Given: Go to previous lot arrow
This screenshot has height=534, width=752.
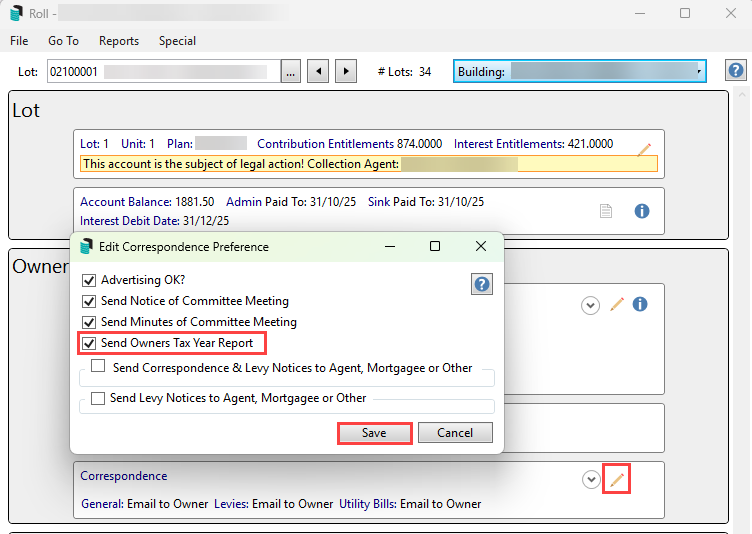Looking at the screenshot, I should pos(318,71).
